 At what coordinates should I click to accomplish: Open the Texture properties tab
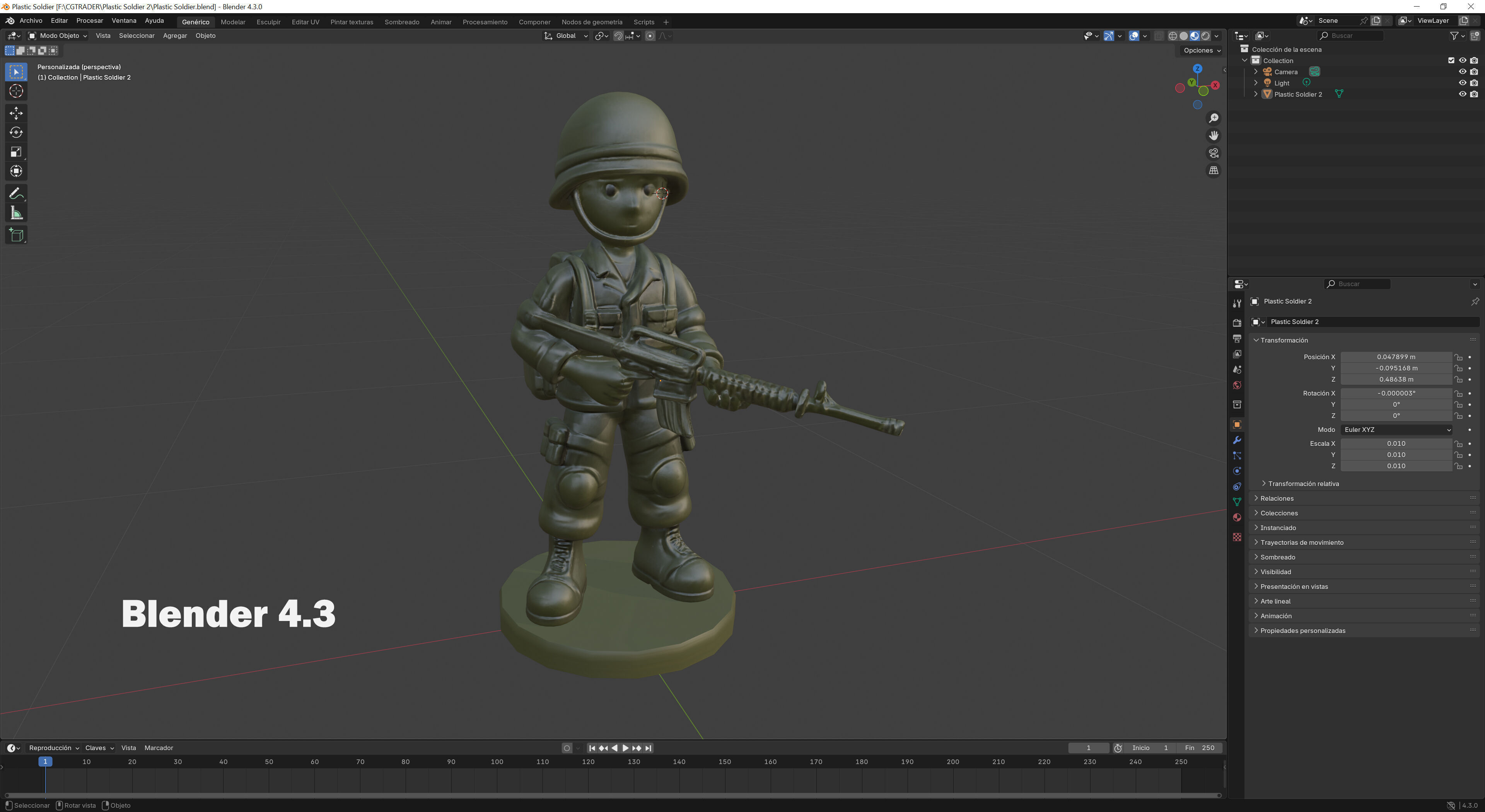coord(1237,537)
